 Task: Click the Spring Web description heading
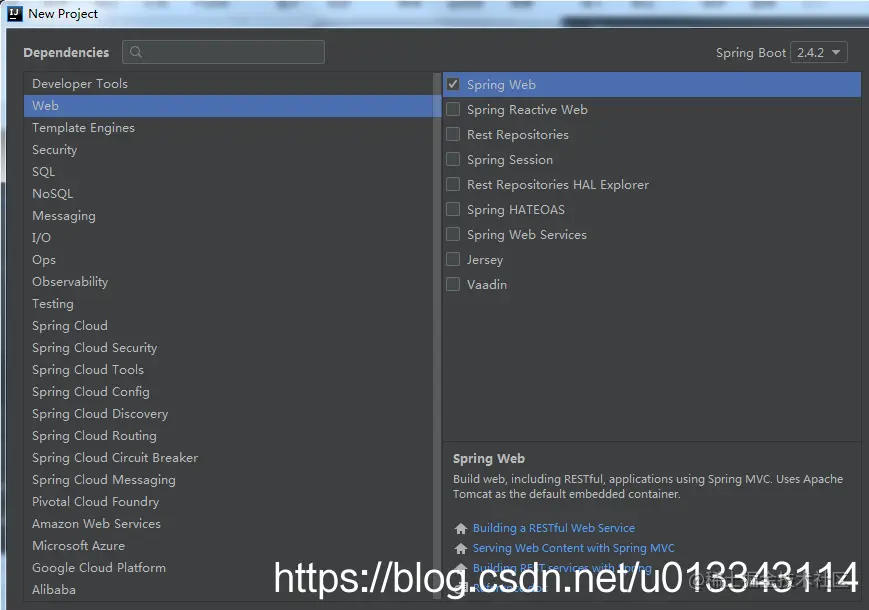pos(488,459)
